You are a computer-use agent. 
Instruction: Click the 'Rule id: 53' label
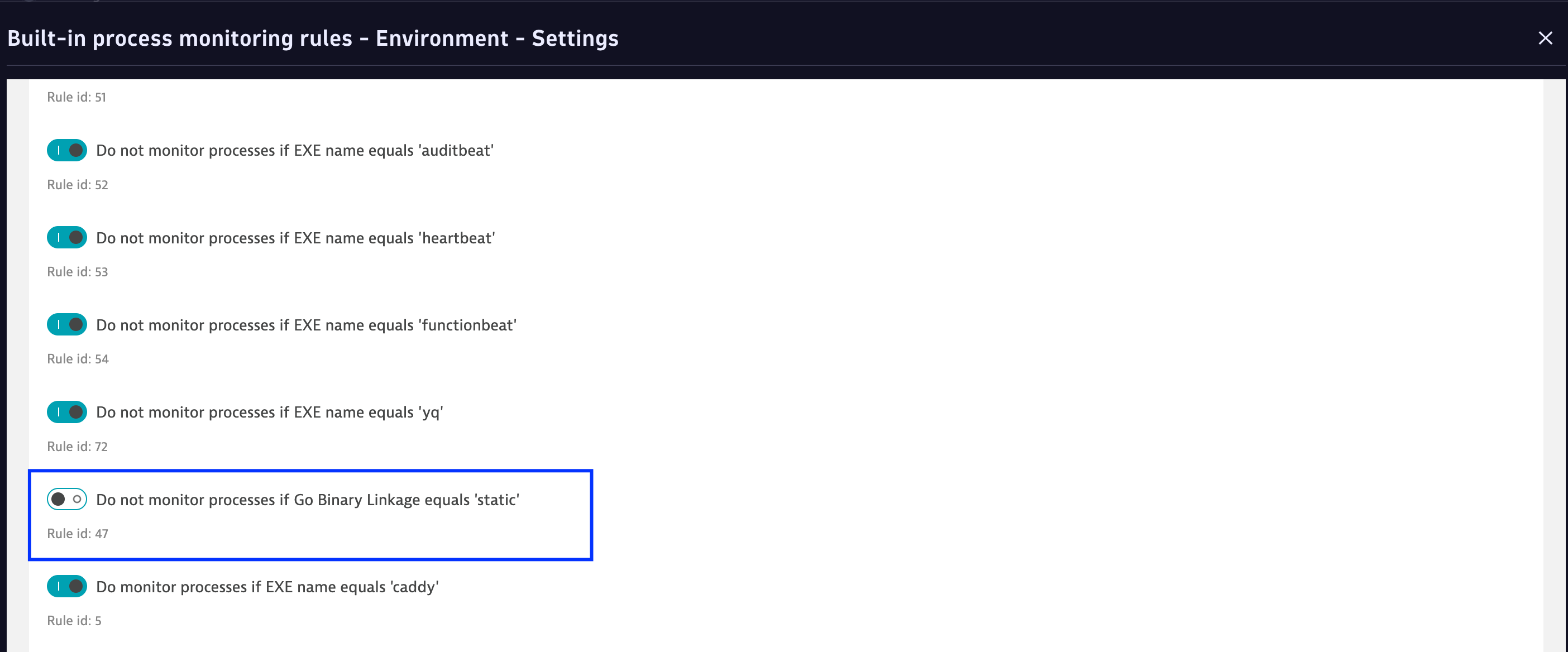coord(77,271)
